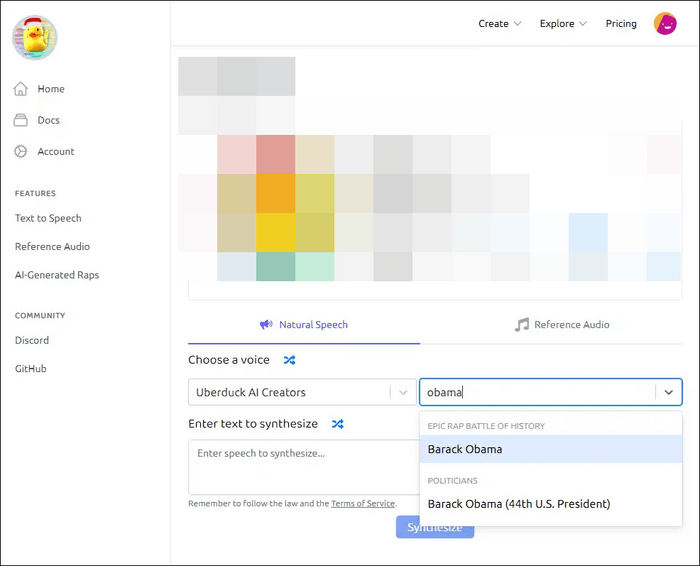Click the Account icon in sidebar
Screen dimensions: 700x566
point(21,152)
